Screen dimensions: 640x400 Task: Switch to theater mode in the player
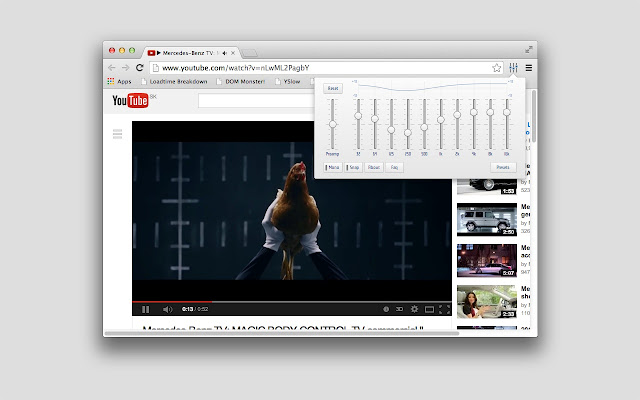tap(429, 309)
